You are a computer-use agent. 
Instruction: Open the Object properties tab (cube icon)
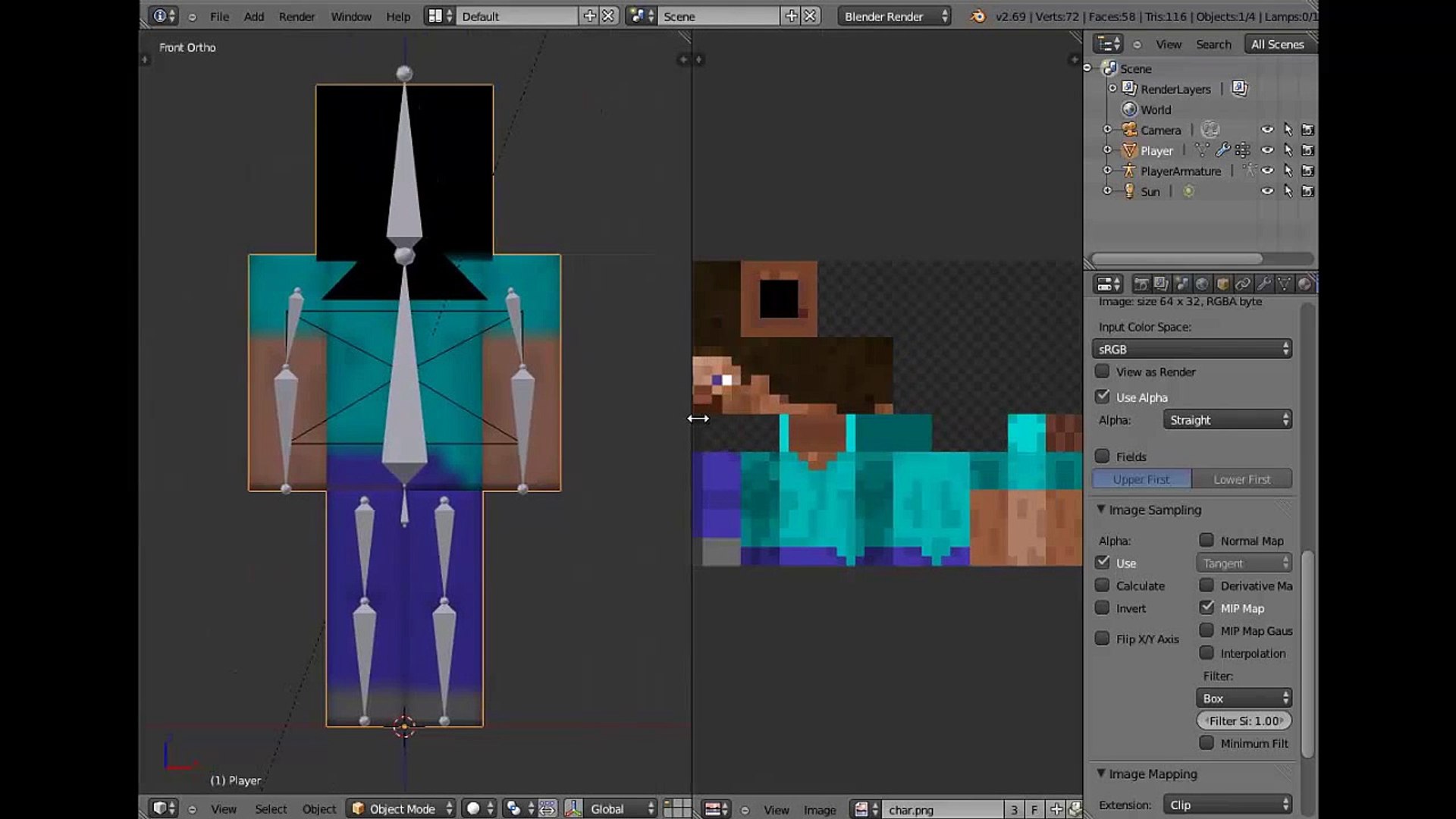click(1222, 284)
